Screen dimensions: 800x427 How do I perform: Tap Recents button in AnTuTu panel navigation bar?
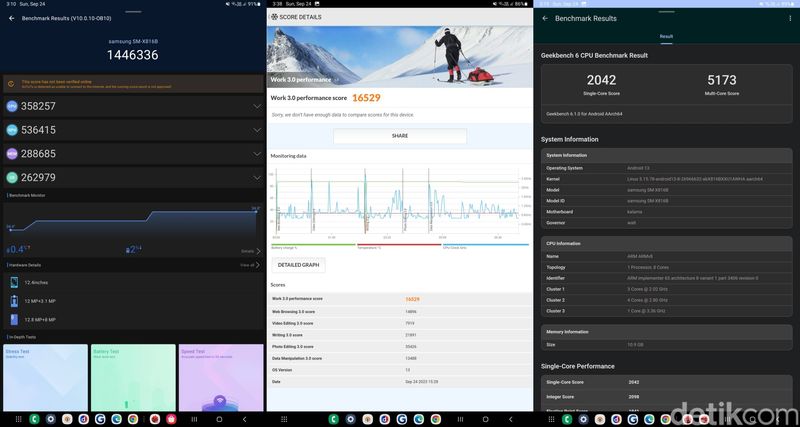194,419
